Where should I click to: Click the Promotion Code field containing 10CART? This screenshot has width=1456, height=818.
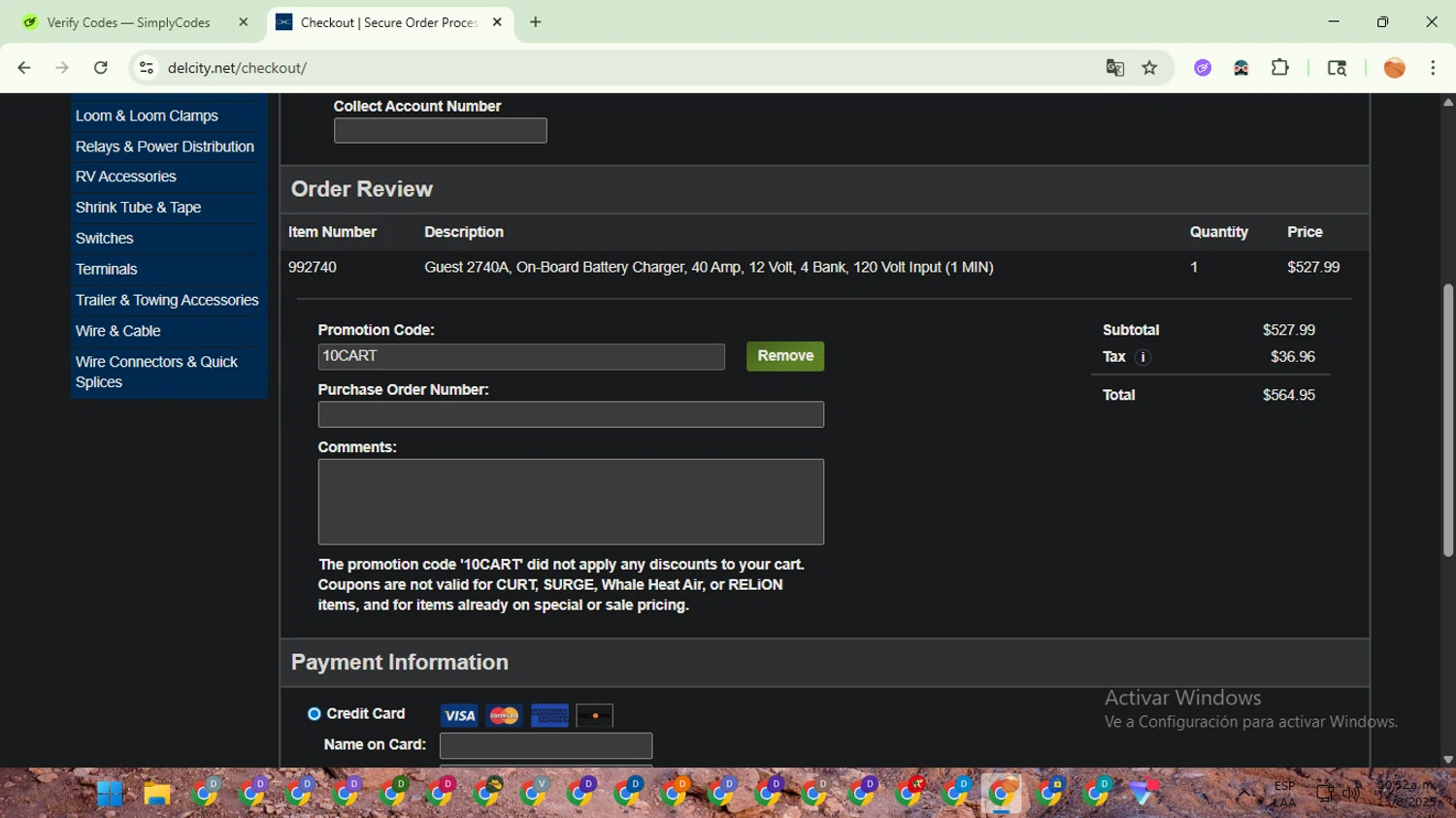click(521, 356)
